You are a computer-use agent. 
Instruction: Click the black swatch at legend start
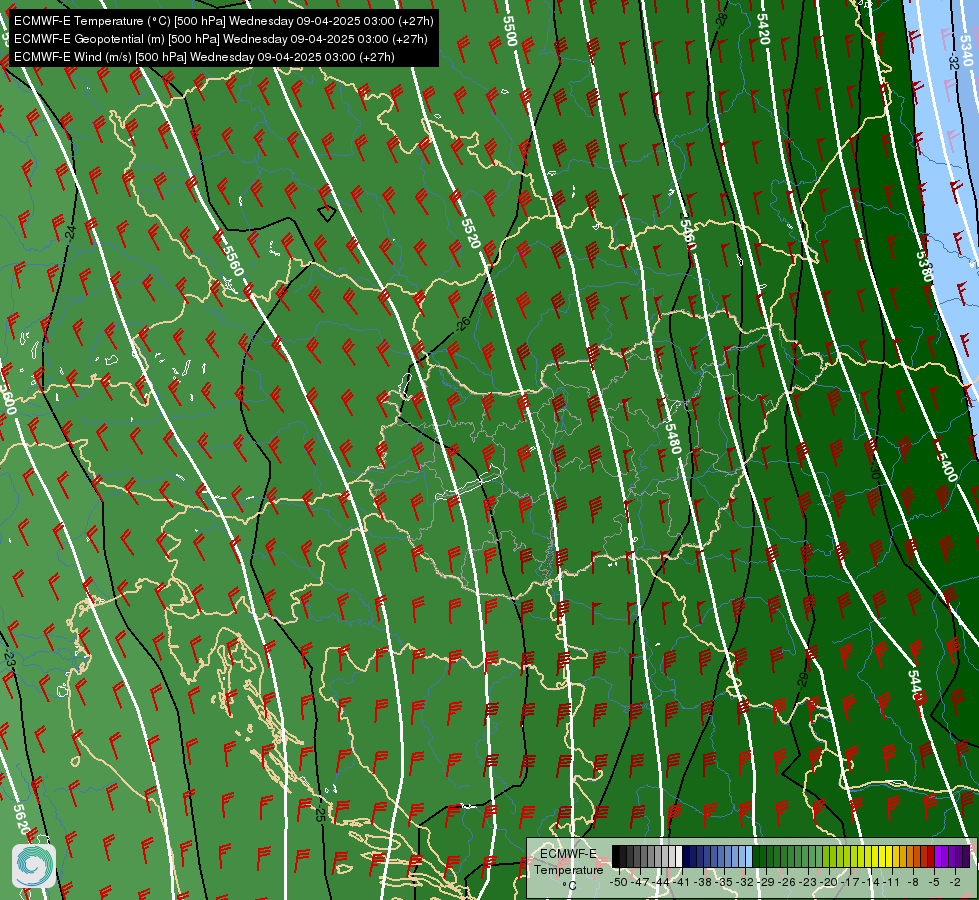616,857
